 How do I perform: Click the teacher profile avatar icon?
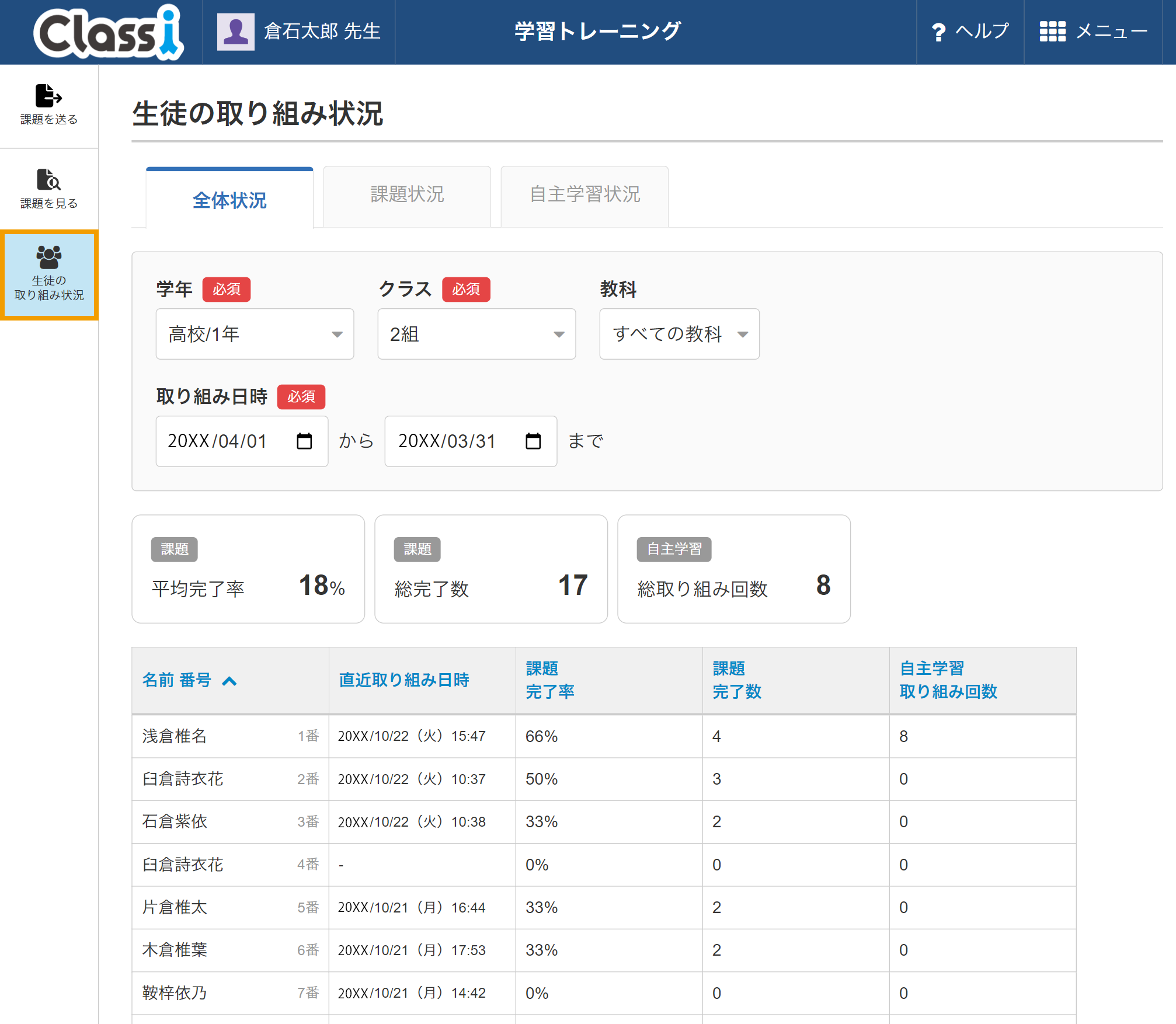(235, 32)
